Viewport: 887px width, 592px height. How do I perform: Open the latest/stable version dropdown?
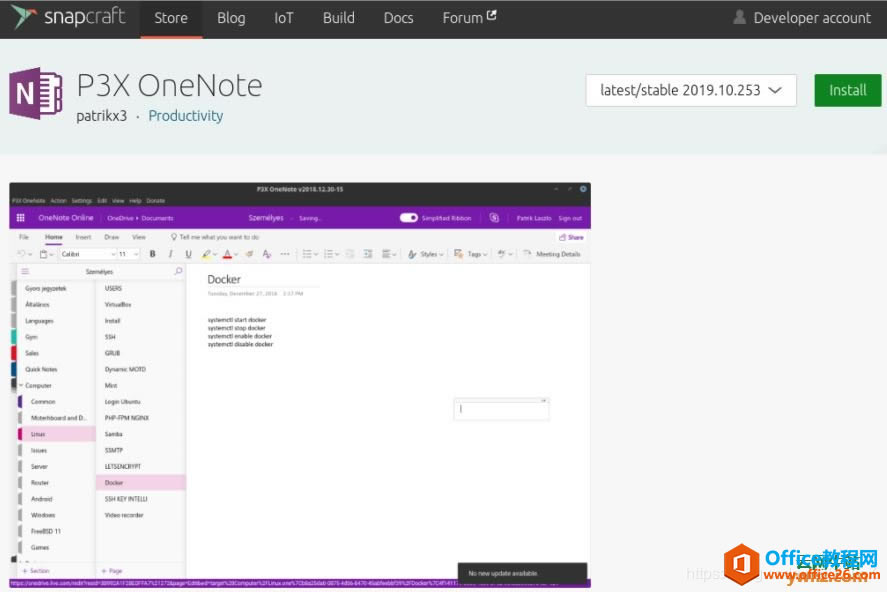[690, 90]
